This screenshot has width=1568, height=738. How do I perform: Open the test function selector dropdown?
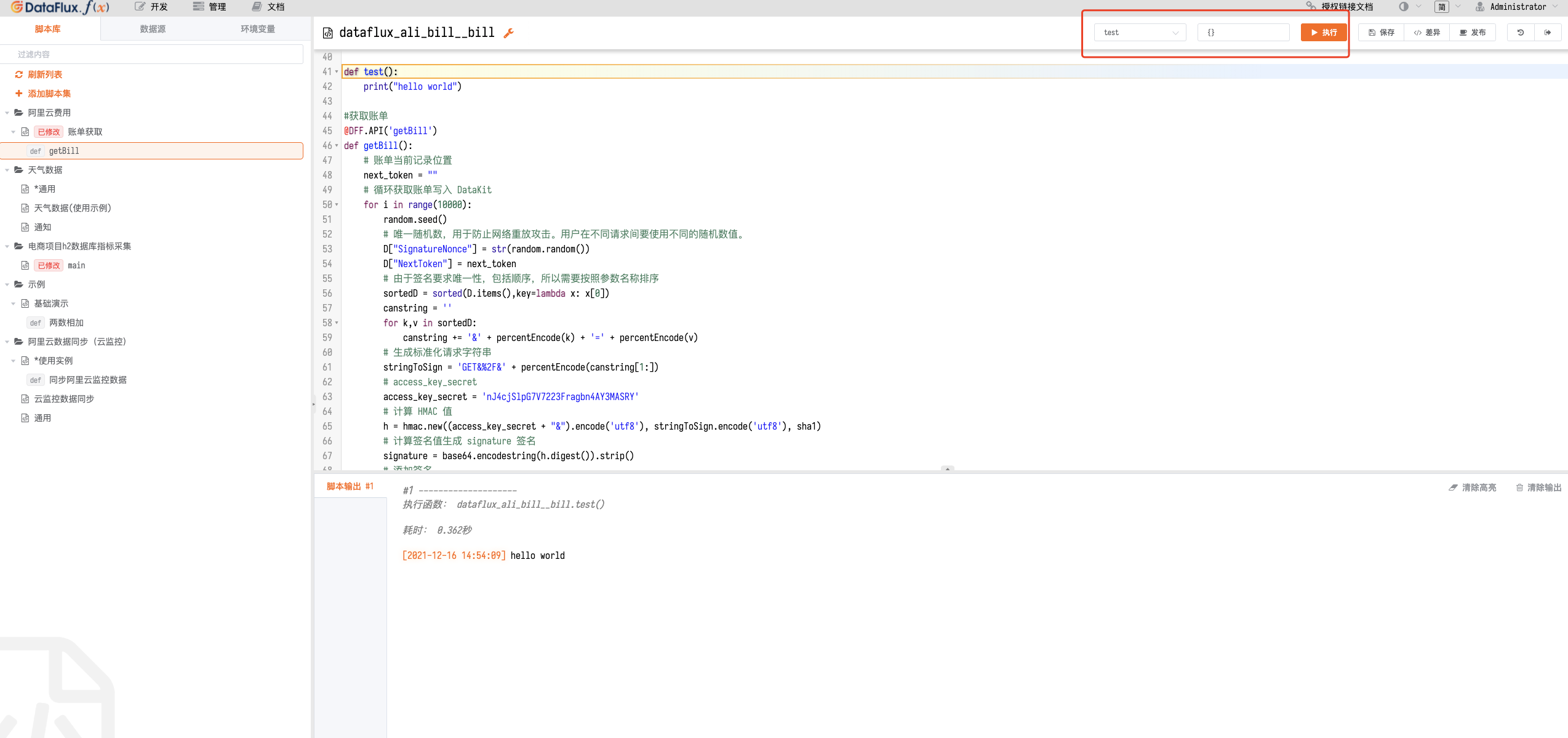tap(1140, 33)
